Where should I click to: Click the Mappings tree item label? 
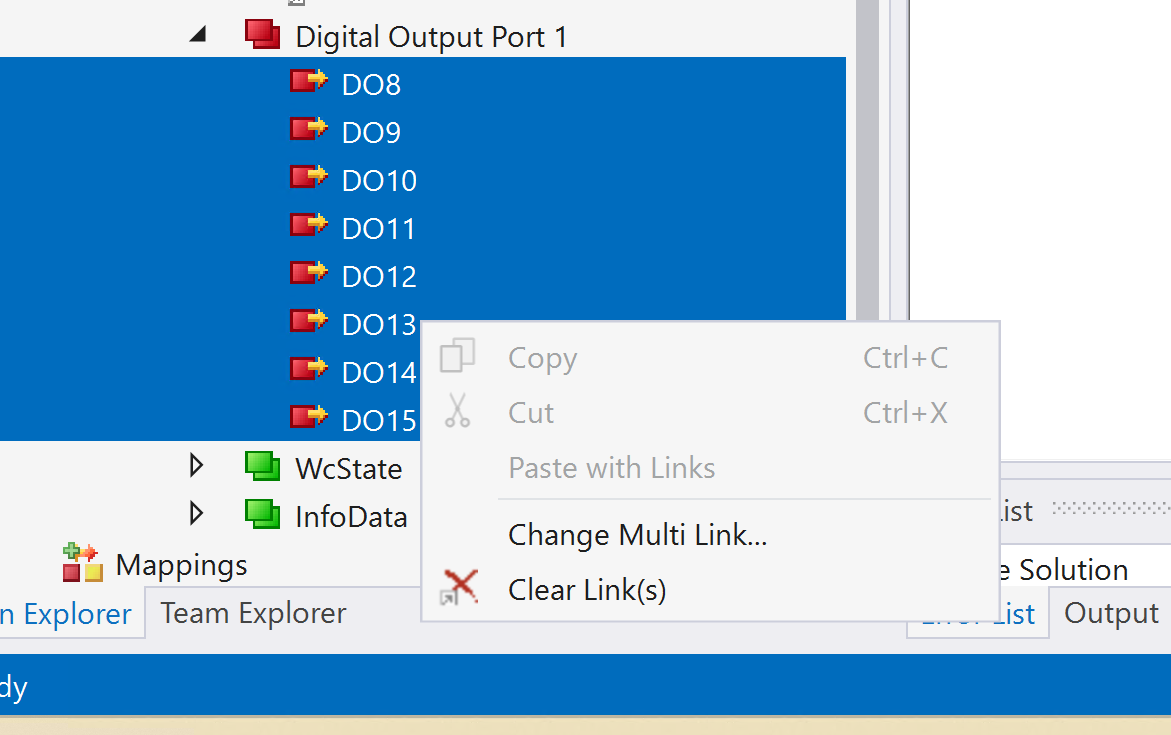coord(181,565)
